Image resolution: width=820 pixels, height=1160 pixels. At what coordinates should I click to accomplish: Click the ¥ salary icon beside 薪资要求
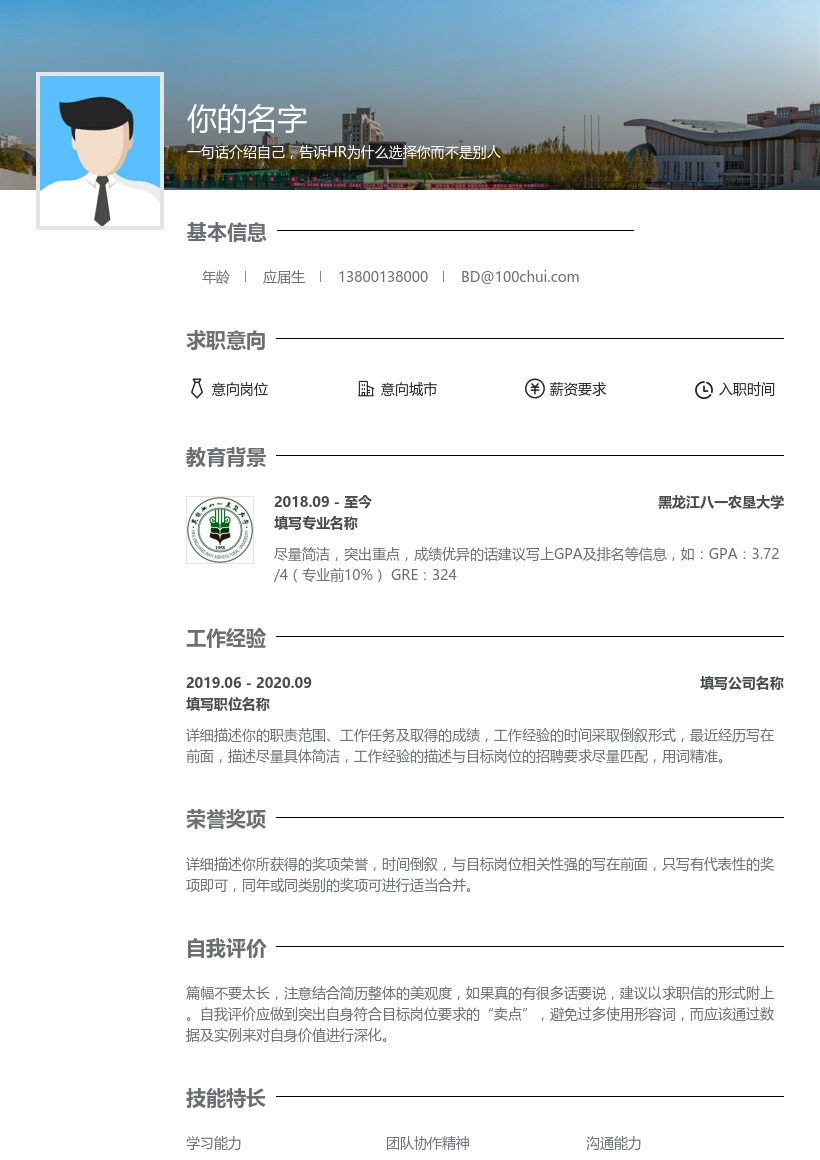click(535, 389)
